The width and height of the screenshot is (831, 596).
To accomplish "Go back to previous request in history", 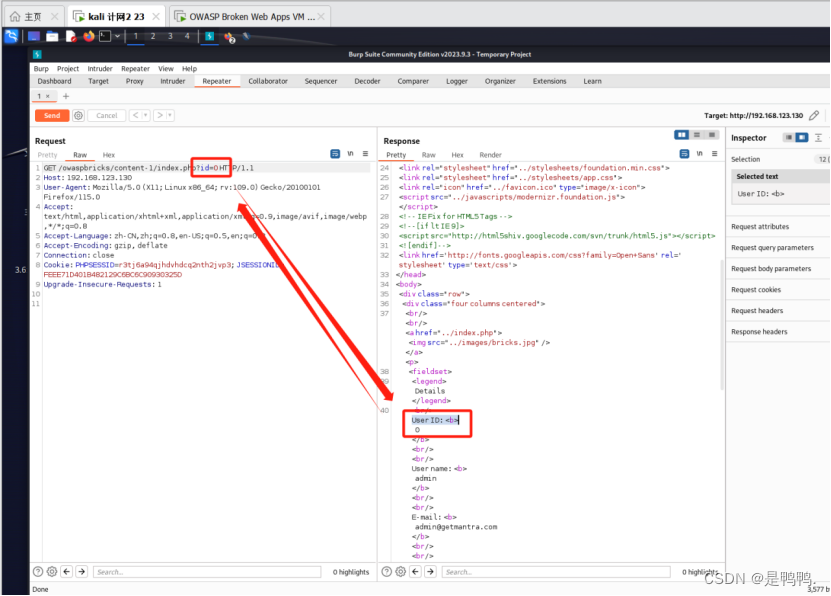I will click(135, 115).
